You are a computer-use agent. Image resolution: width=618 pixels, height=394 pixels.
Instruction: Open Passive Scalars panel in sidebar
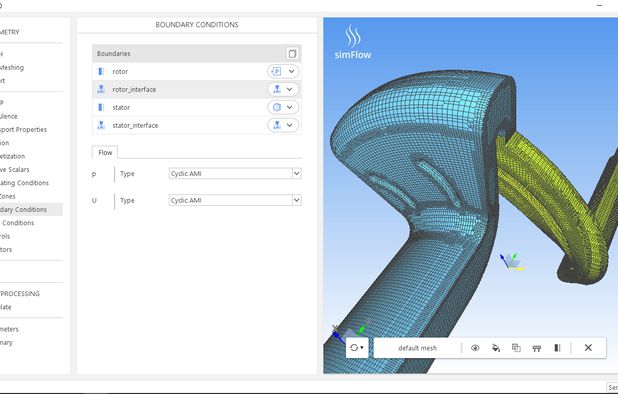click(15, 170)
